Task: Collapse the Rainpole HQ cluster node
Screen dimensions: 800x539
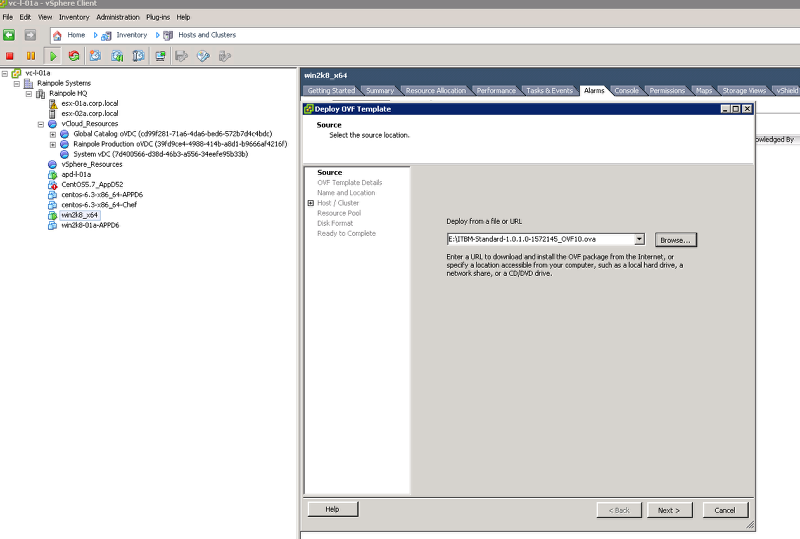Action: click(x=29, y=94)
